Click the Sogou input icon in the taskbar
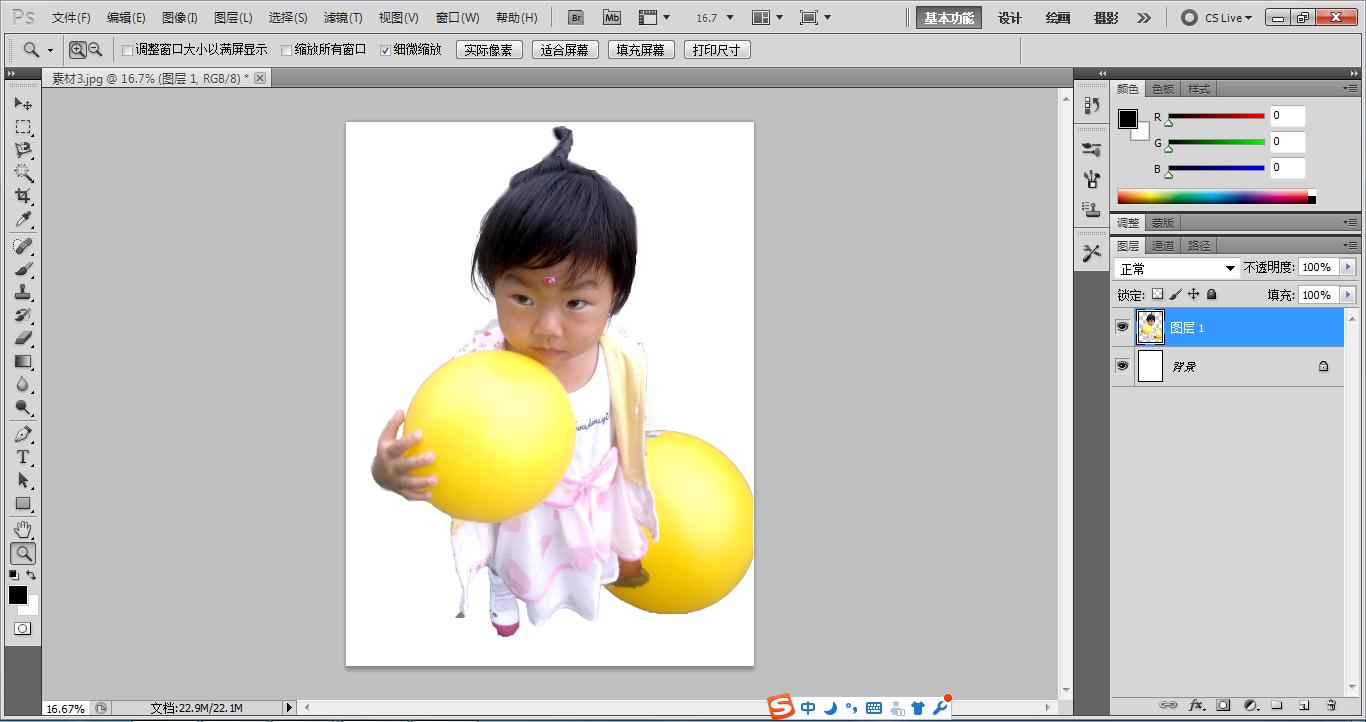The image size is (1366, 722). click(x=783, y=707)
